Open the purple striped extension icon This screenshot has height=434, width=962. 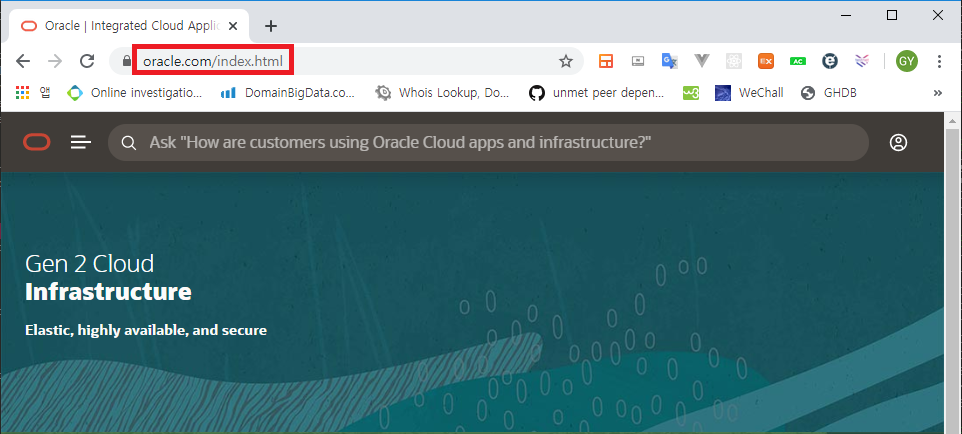[x=862, y=61]
